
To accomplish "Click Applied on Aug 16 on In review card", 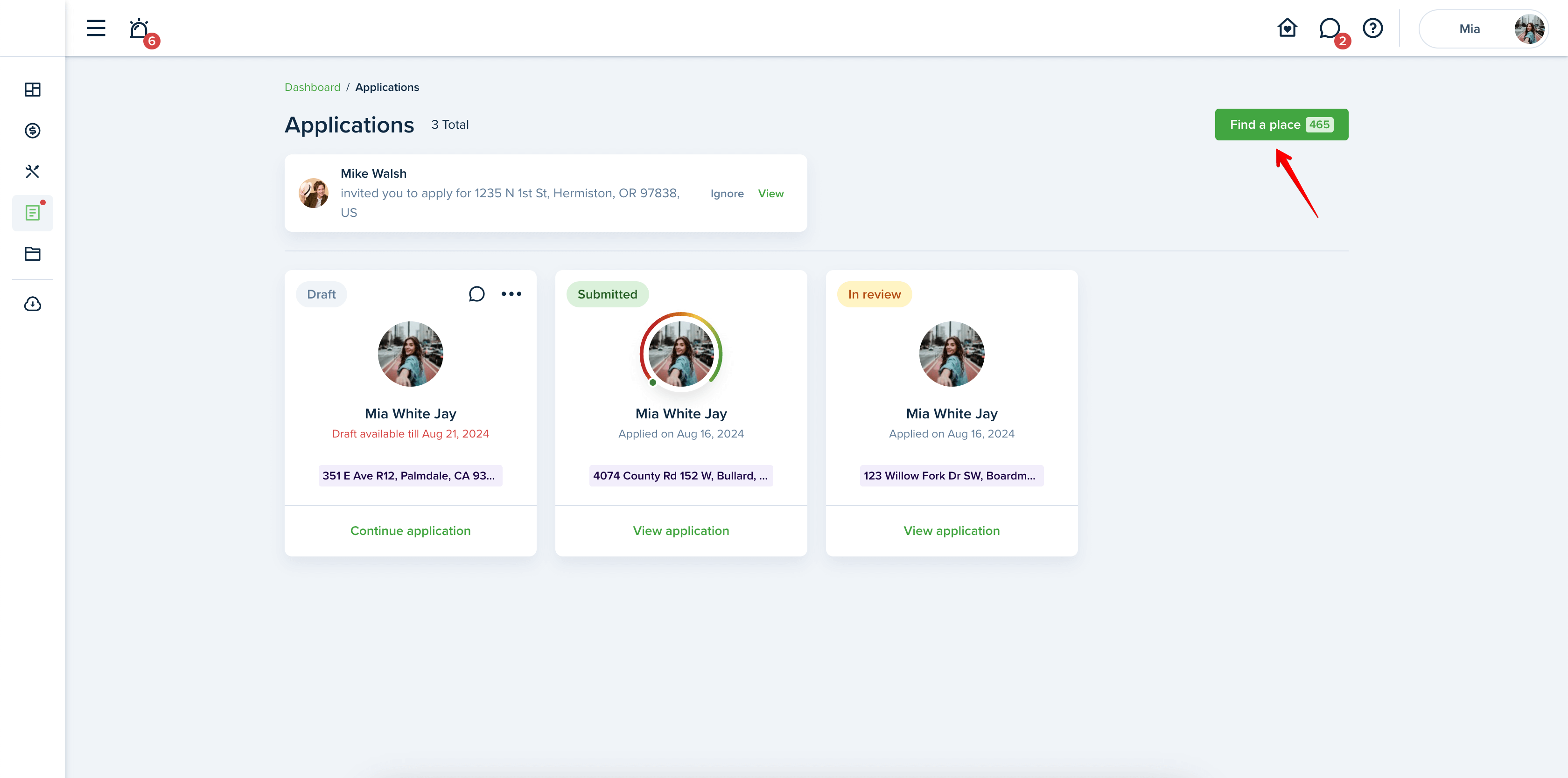I will [952, 434].
